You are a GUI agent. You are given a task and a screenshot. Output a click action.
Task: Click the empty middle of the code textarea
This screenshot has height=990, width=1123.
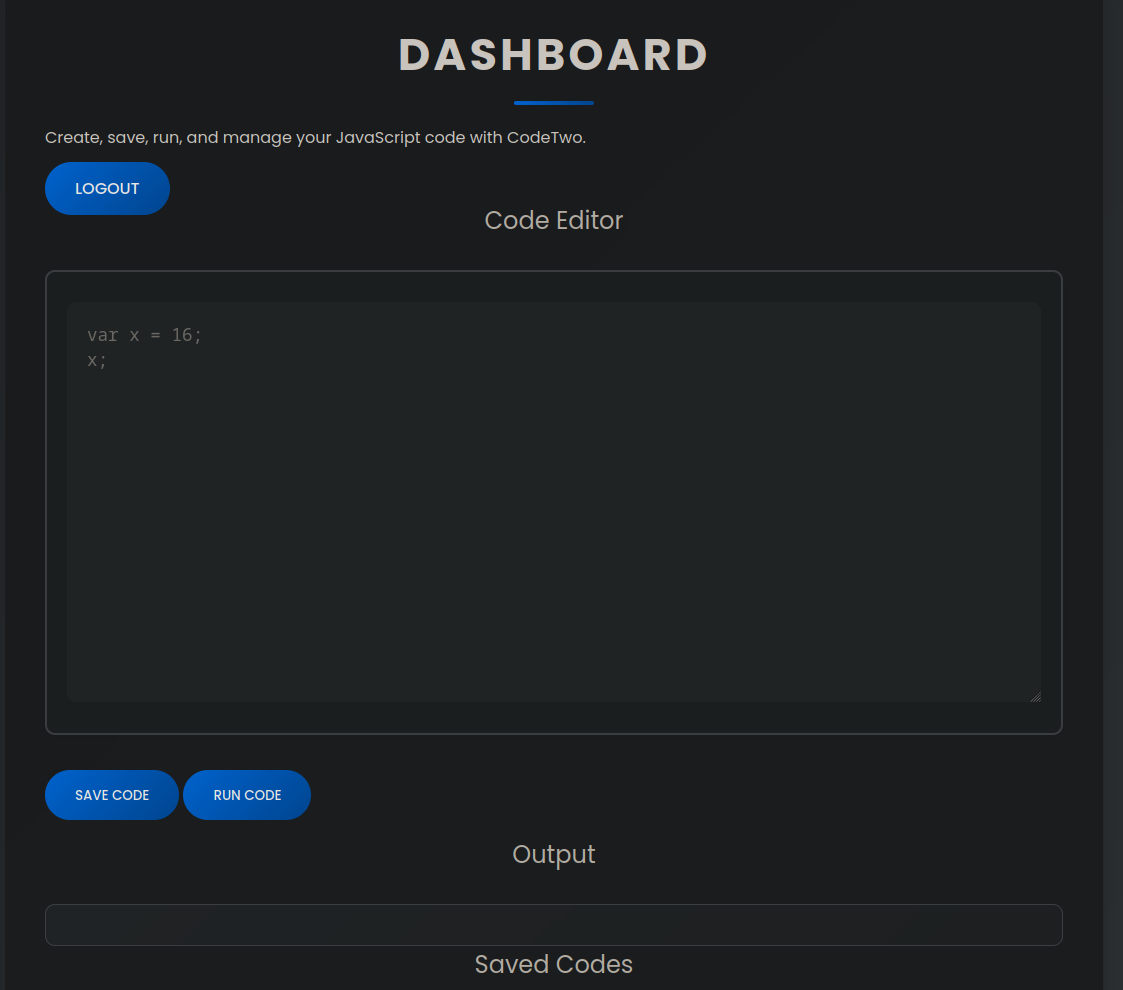point(553,520)
